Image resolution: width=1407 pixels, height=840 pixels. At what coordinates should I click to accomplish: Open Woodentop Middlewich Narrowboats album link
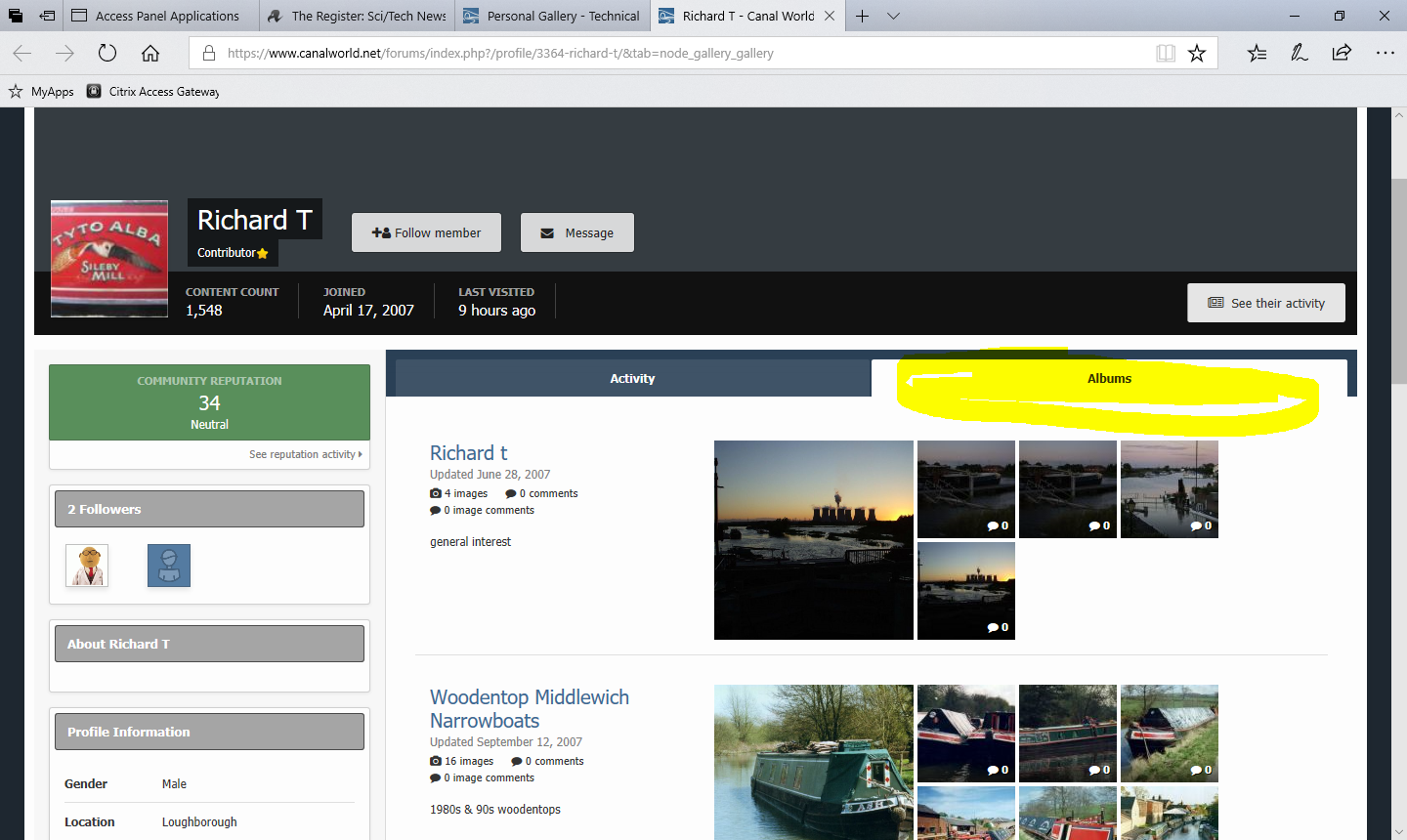(x=530, y=709)
